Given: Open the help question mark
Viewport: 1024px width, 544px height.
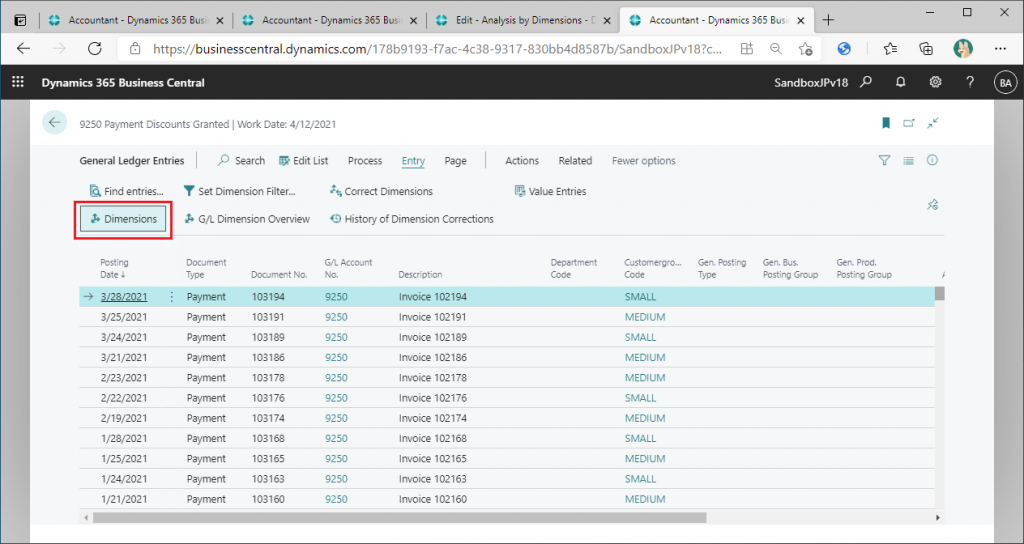Looking at the screenshot, I should pos(970,82).
